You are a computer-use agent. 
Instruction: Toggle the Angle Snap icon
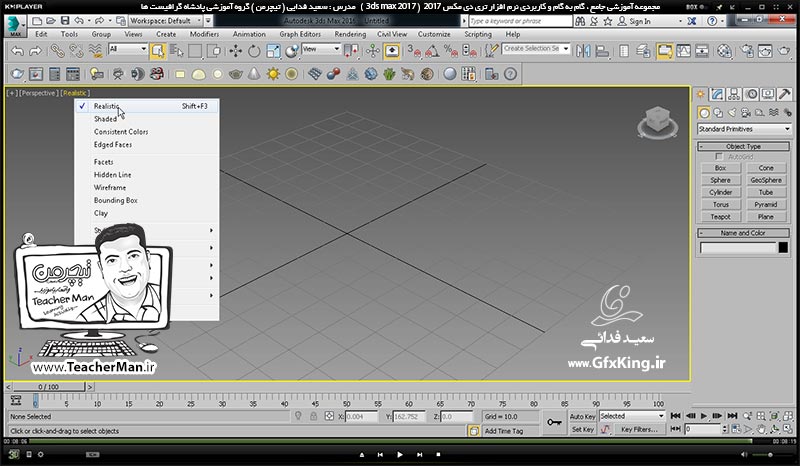tap(433, 51)
